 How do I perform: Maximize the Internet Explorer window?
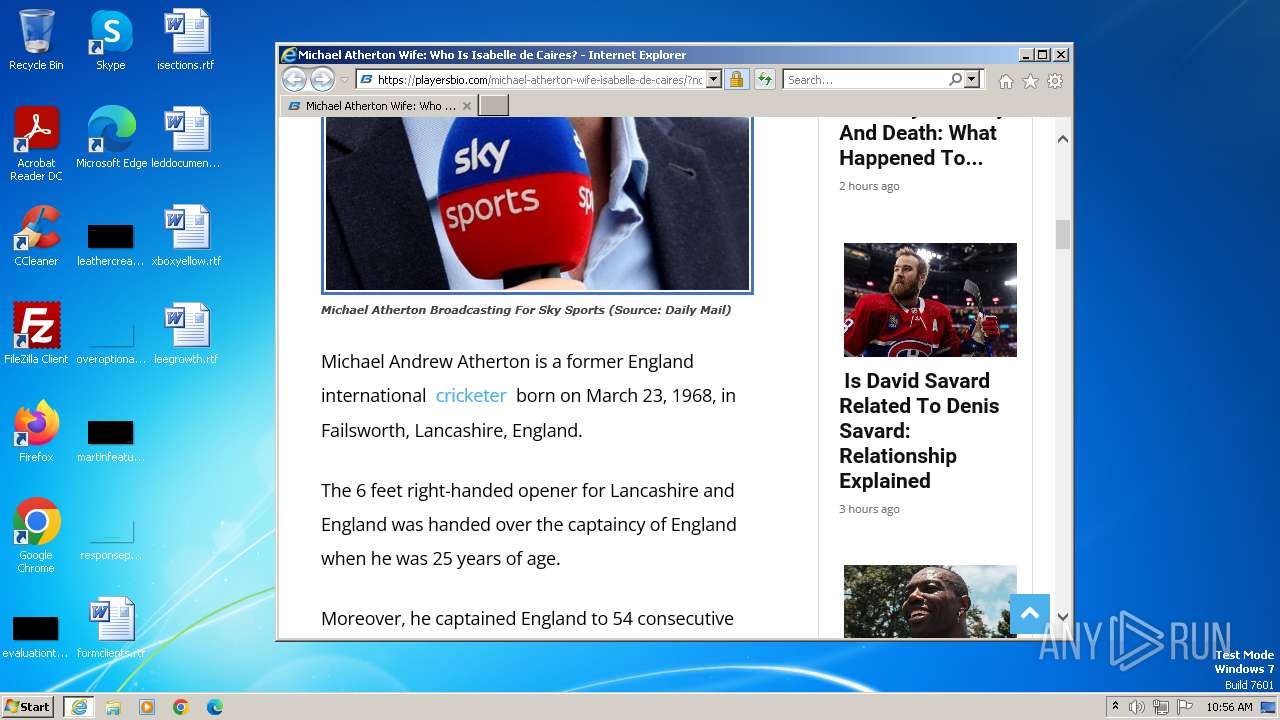(x=1043, y=55)
